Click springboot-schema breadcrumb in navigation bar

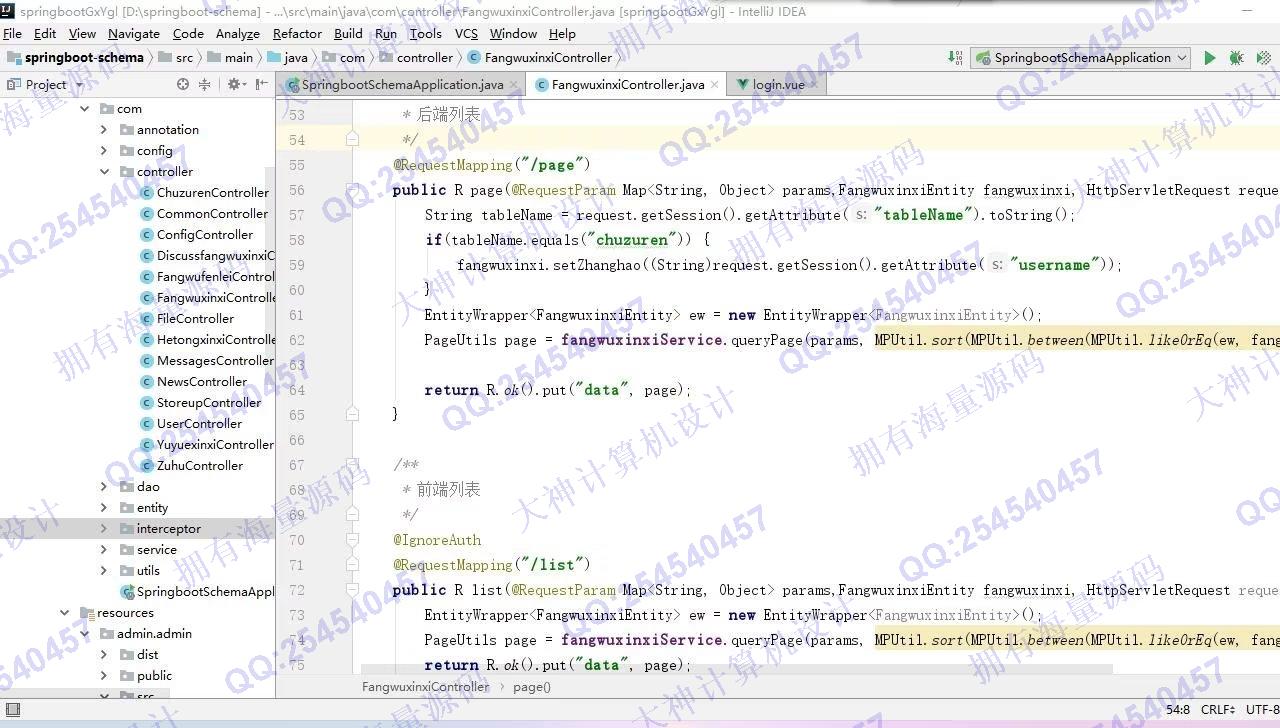(84, 58)
